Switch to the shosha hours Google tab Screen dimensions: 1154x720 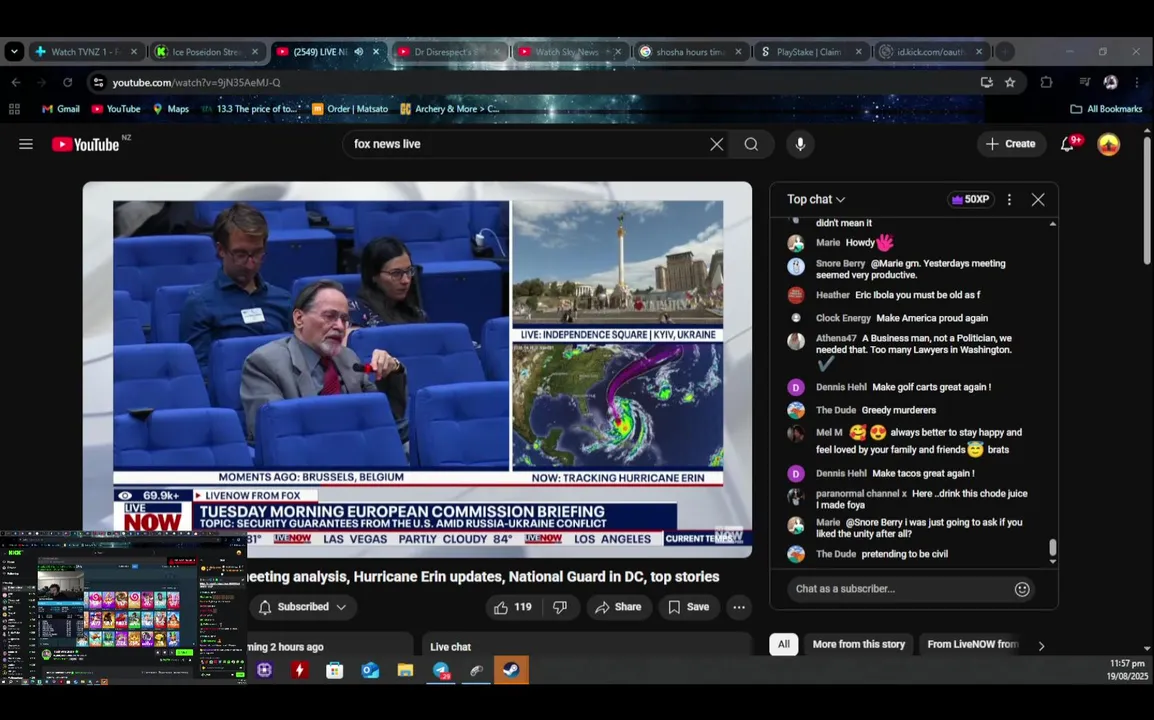coord(690,52)
